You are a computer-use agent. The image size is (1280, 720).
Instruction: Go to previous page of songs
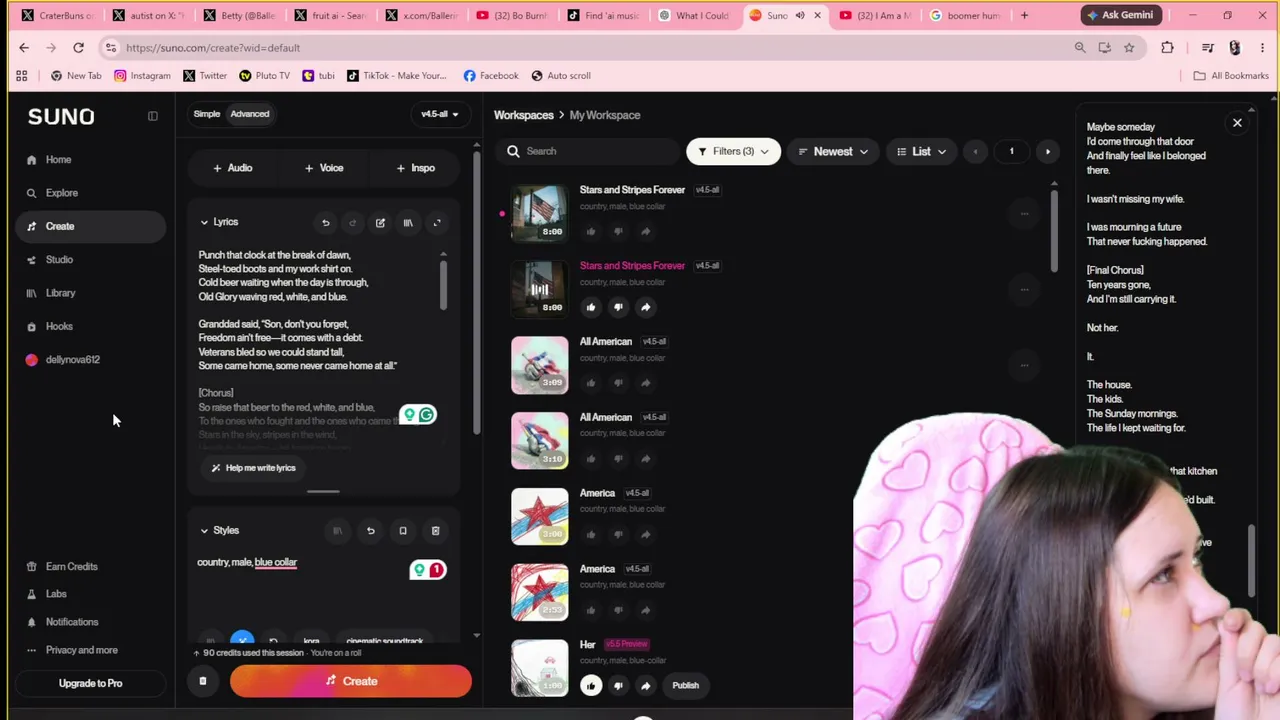point(975,151)
